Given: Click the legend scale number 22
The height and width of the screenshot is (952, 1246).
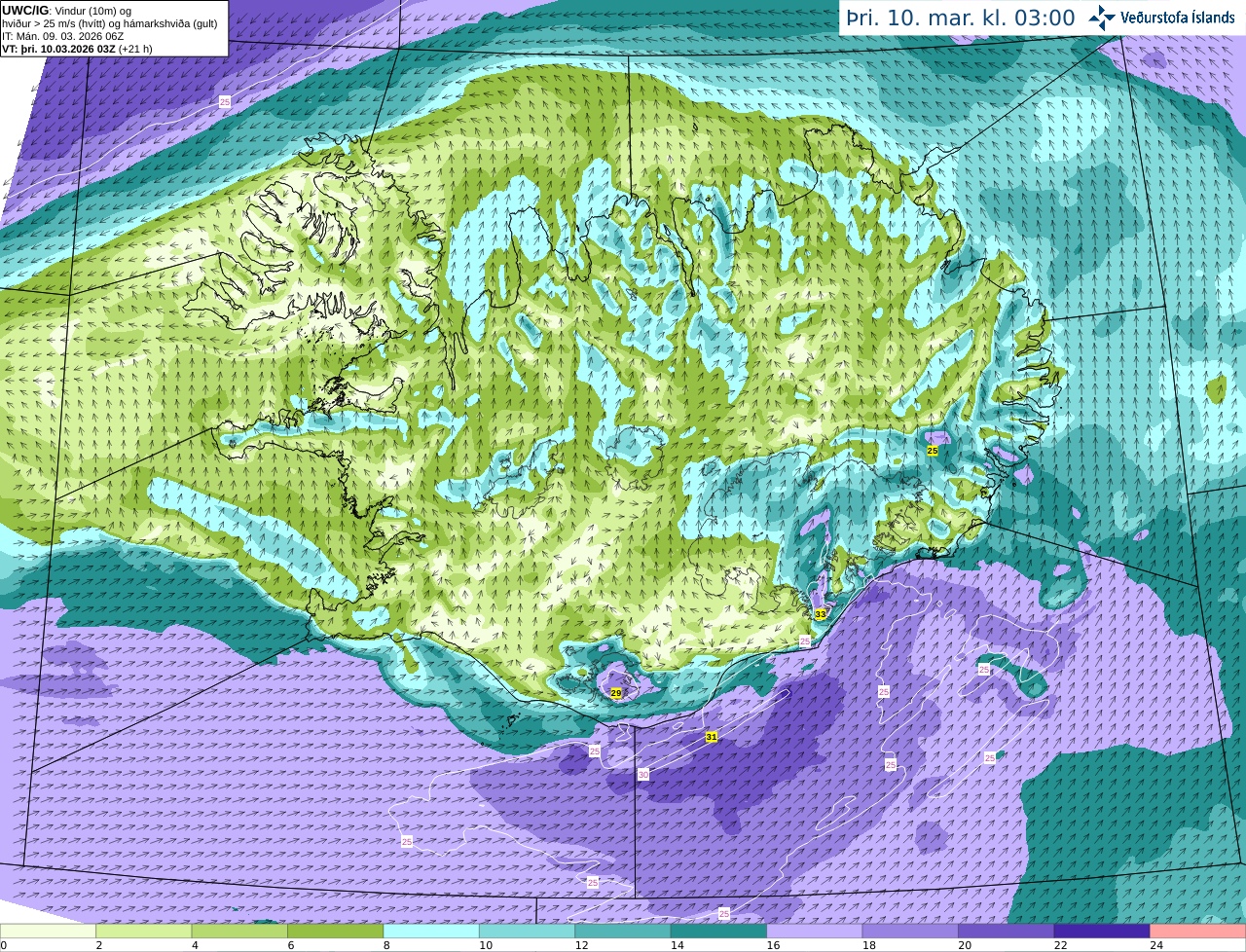Looking at the screenshot, I should click(1061, 945).
